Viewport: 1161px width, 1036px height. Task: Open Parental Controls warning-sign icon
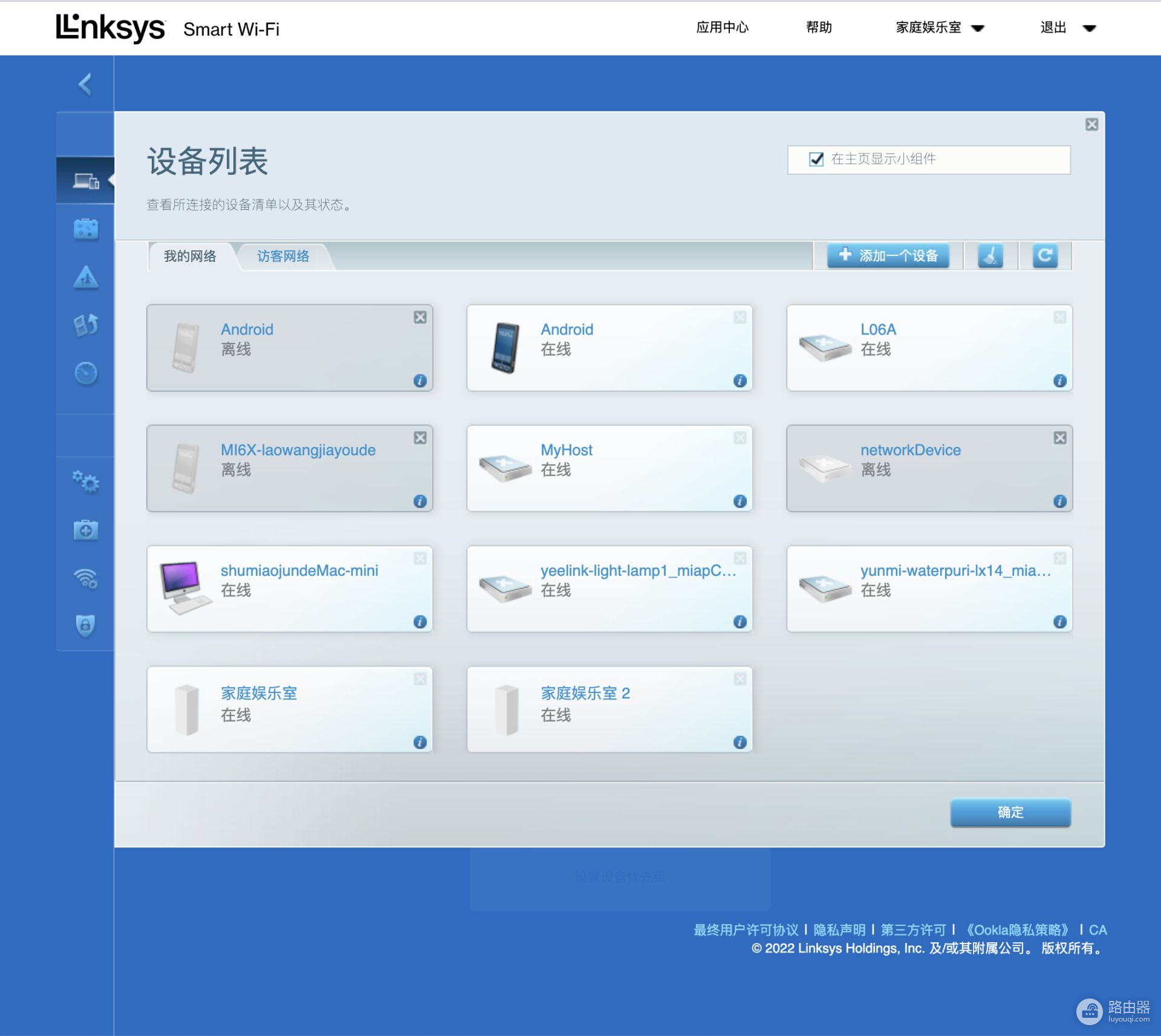(x=86, y=278)
